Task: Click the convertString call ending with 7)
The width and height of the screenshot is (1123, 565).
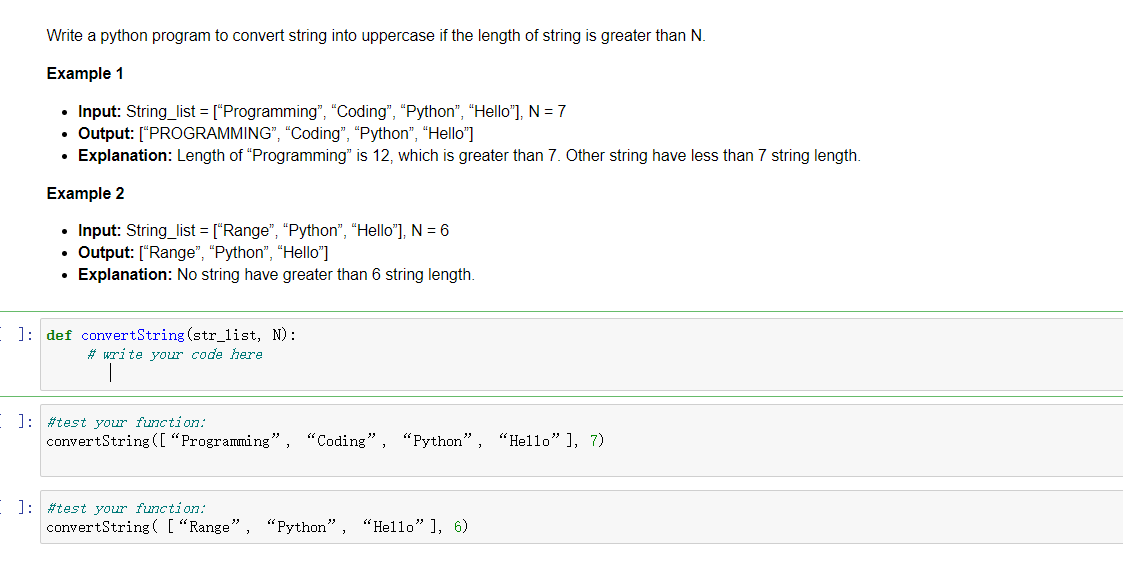Action: 325,441
